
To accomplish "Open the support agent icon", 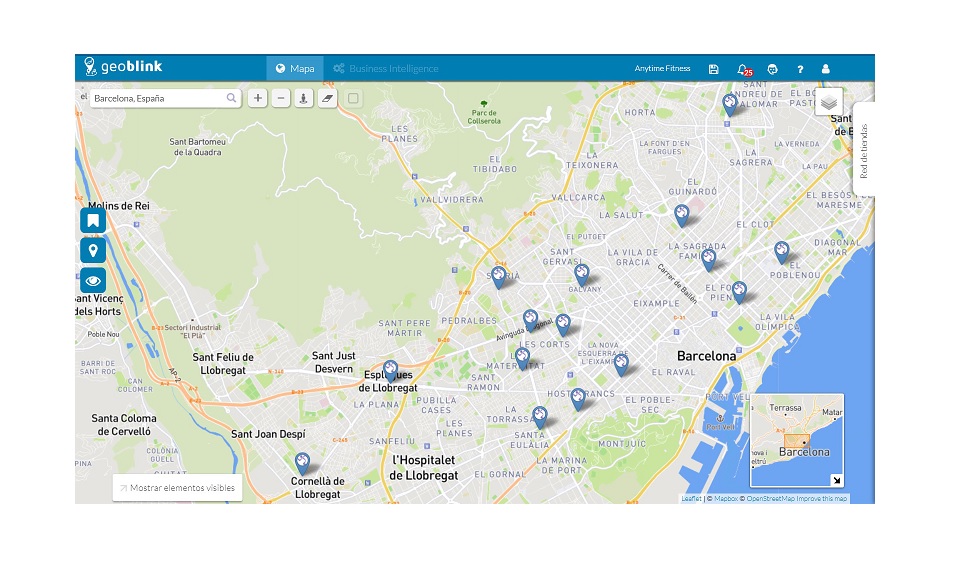I will tap(772, 69).
